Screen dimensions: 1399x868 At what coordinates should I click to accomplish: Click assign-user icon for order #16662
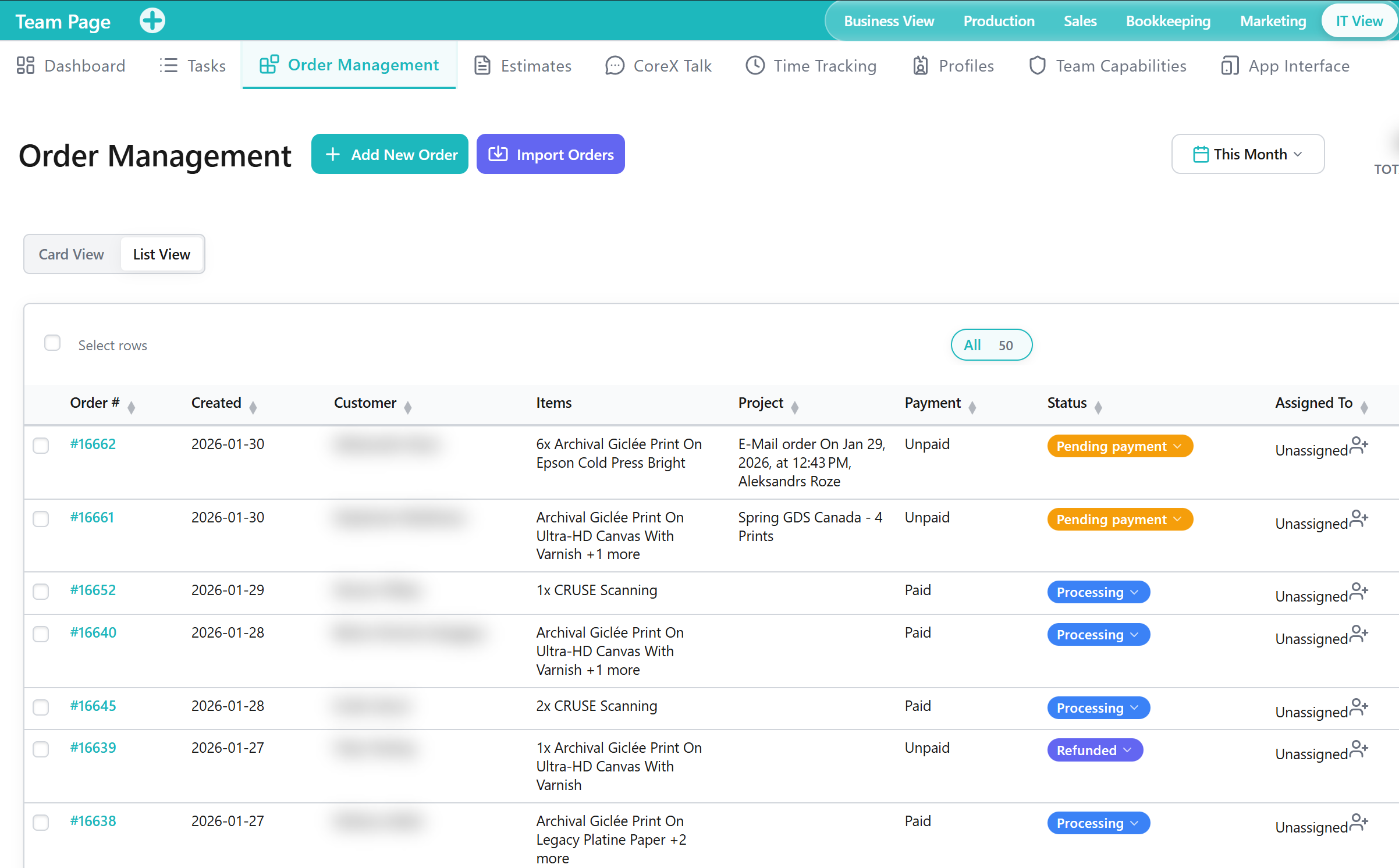[x=1358, y=446]
